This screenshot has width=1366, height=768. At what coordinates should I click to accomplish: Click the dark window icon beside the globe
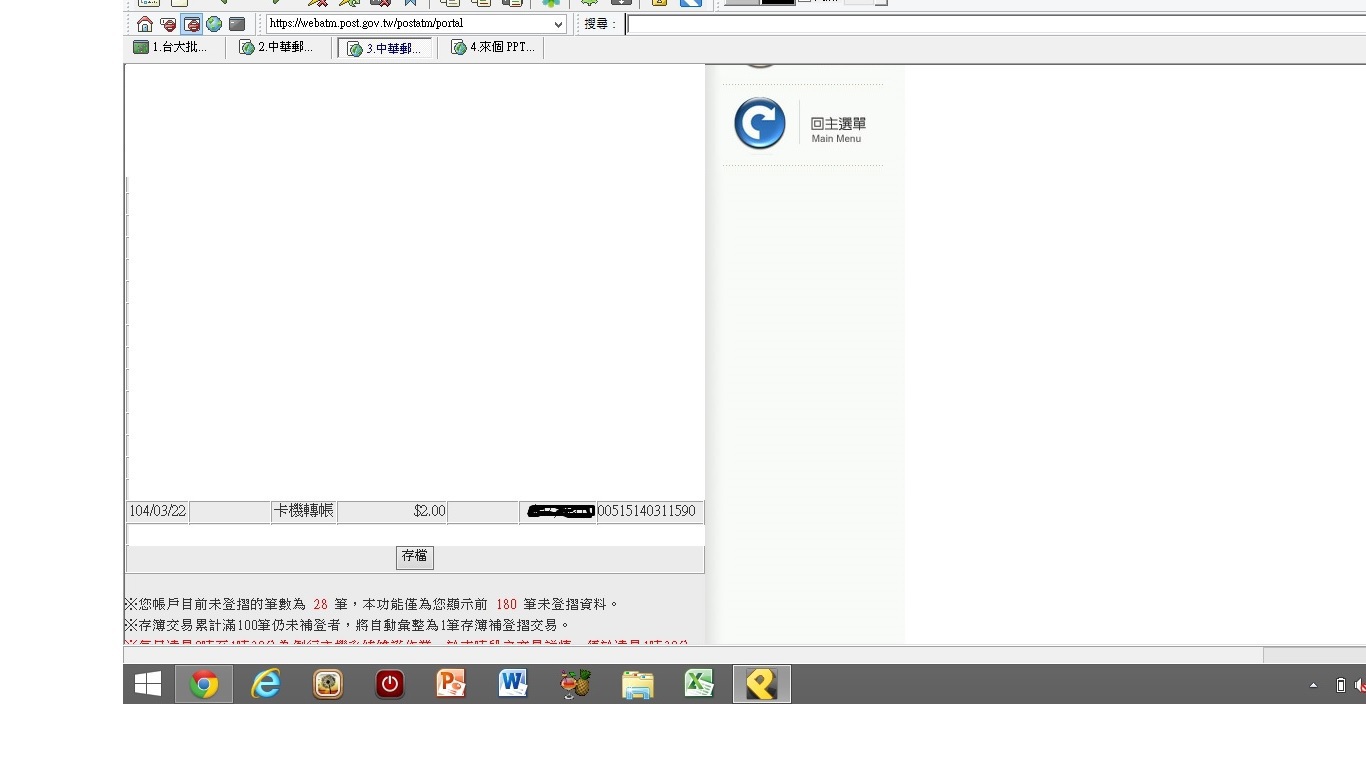click(x=237, y=24)
